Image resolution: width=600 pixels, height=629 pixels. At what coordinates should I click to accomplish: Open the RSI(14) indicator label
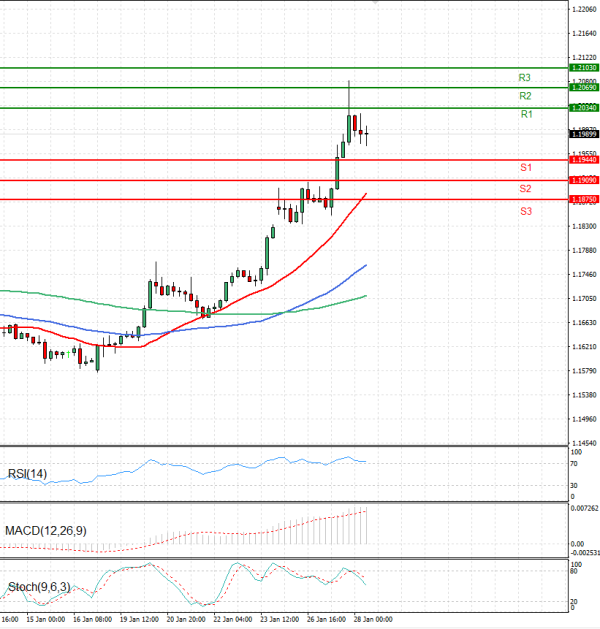coord(27,474)
